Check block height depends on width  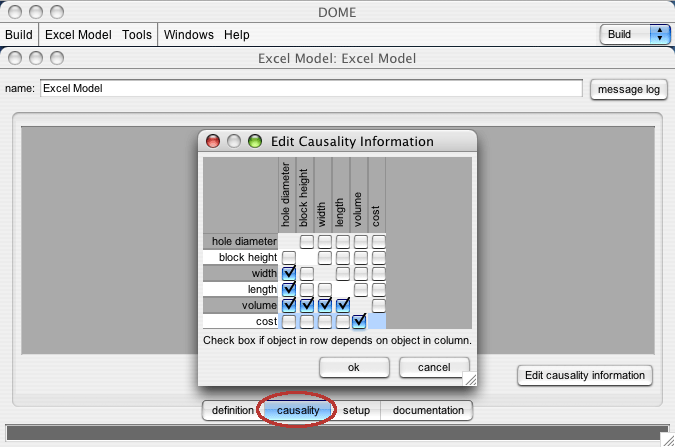click(x=325, y=258)
